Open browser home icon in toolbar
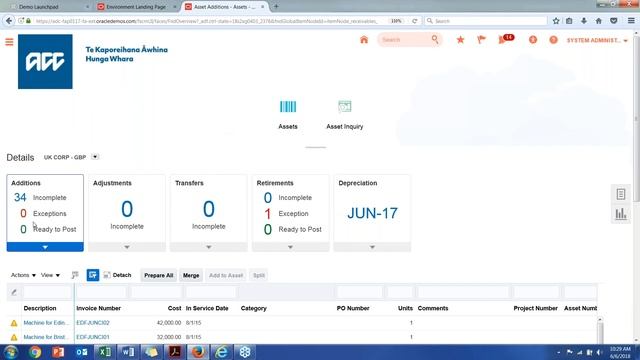The height and width of the screenshot is (360, 640). 598,21
